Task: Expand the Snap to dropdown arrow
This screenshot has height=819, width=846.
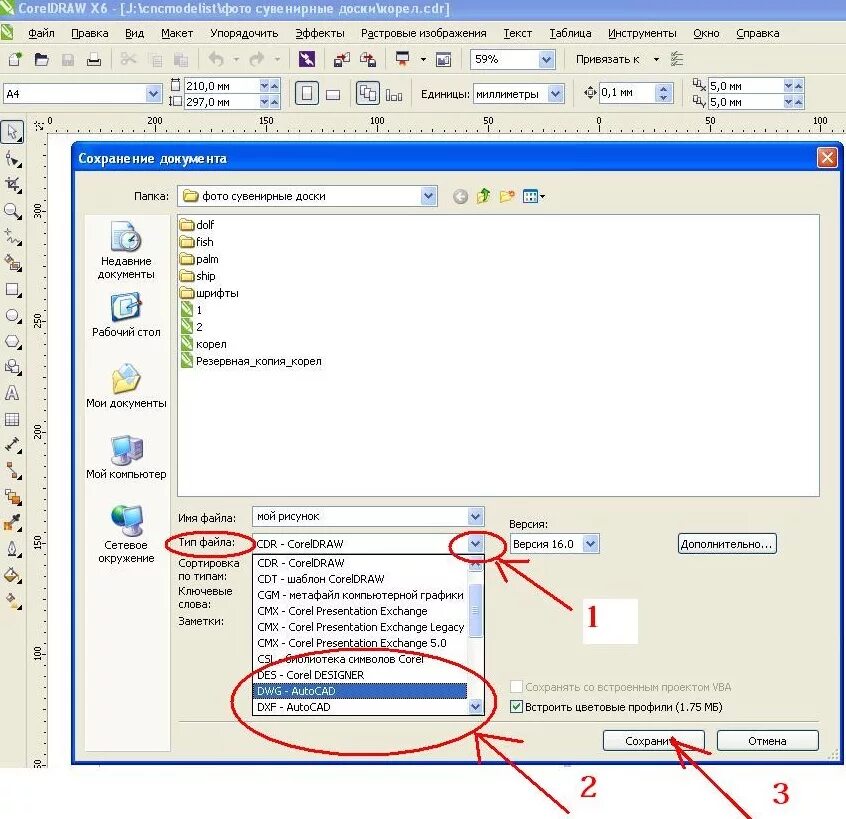Action: 656,59
